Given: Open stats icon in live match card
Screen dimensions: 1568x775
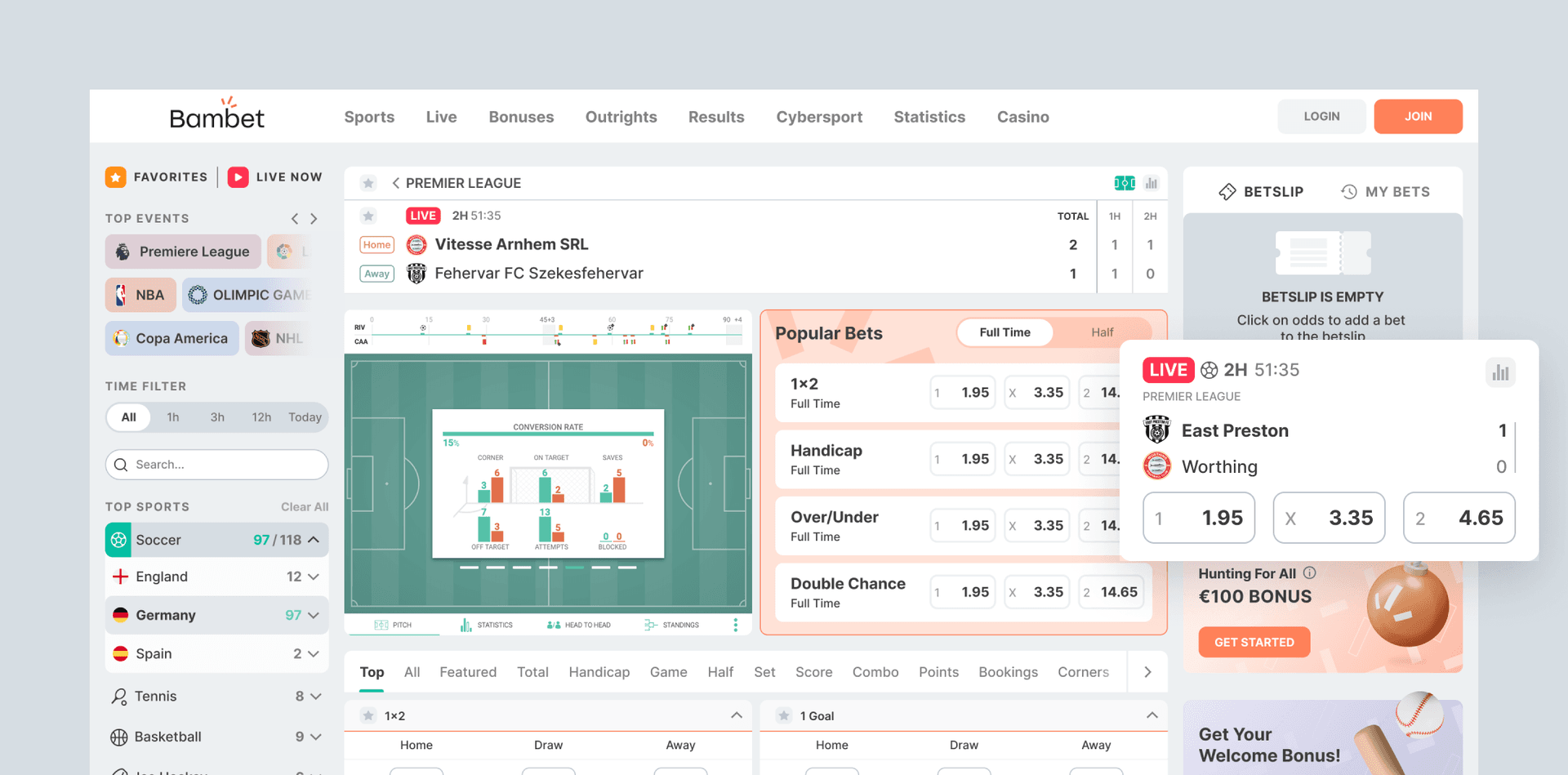Looking at the screenshot, I should tap(1500, 372).
